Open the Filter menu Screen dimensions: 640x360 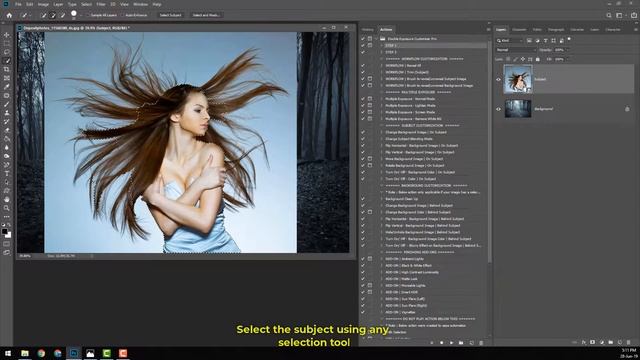coord(101,4)
